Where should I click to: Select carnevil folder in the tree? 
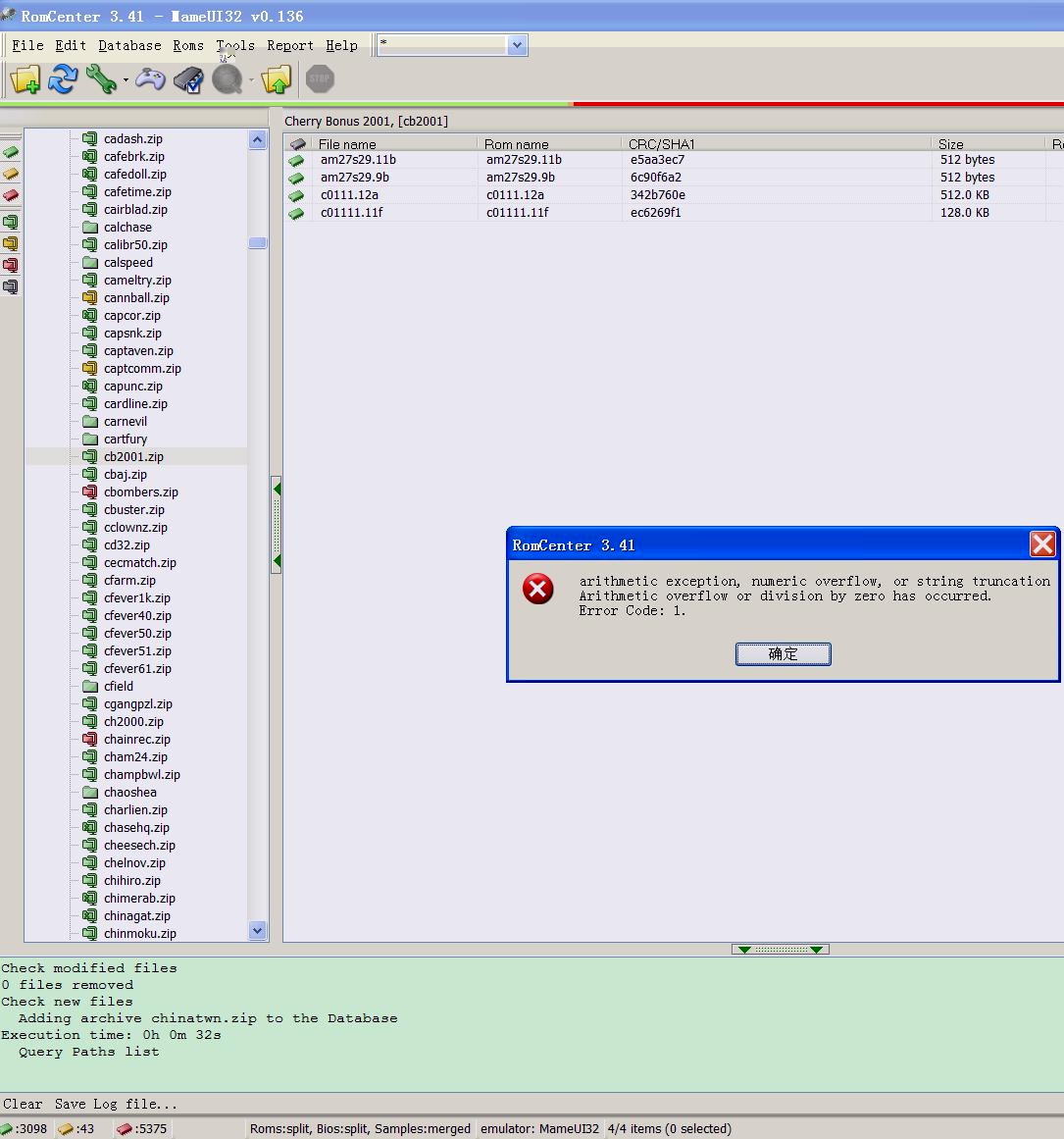pos(125,421)
